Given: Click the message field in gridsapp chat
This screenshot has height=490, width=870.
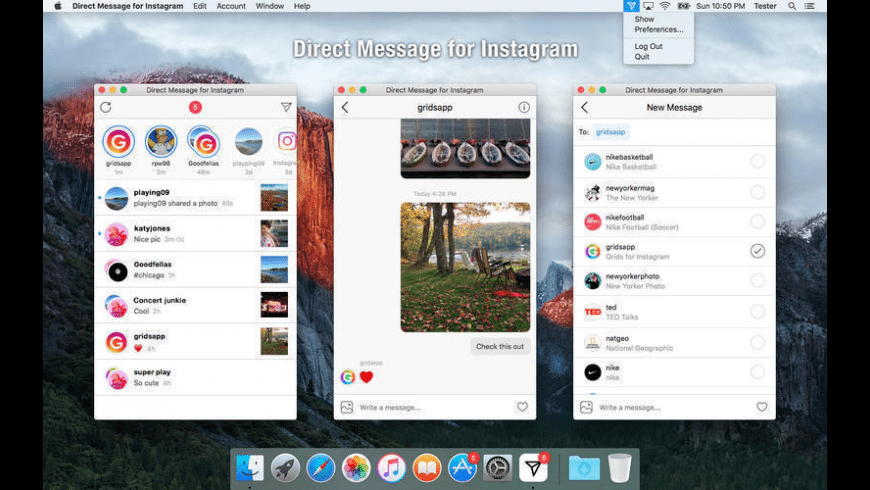Looking at the screenshot, I should point(430,407).
